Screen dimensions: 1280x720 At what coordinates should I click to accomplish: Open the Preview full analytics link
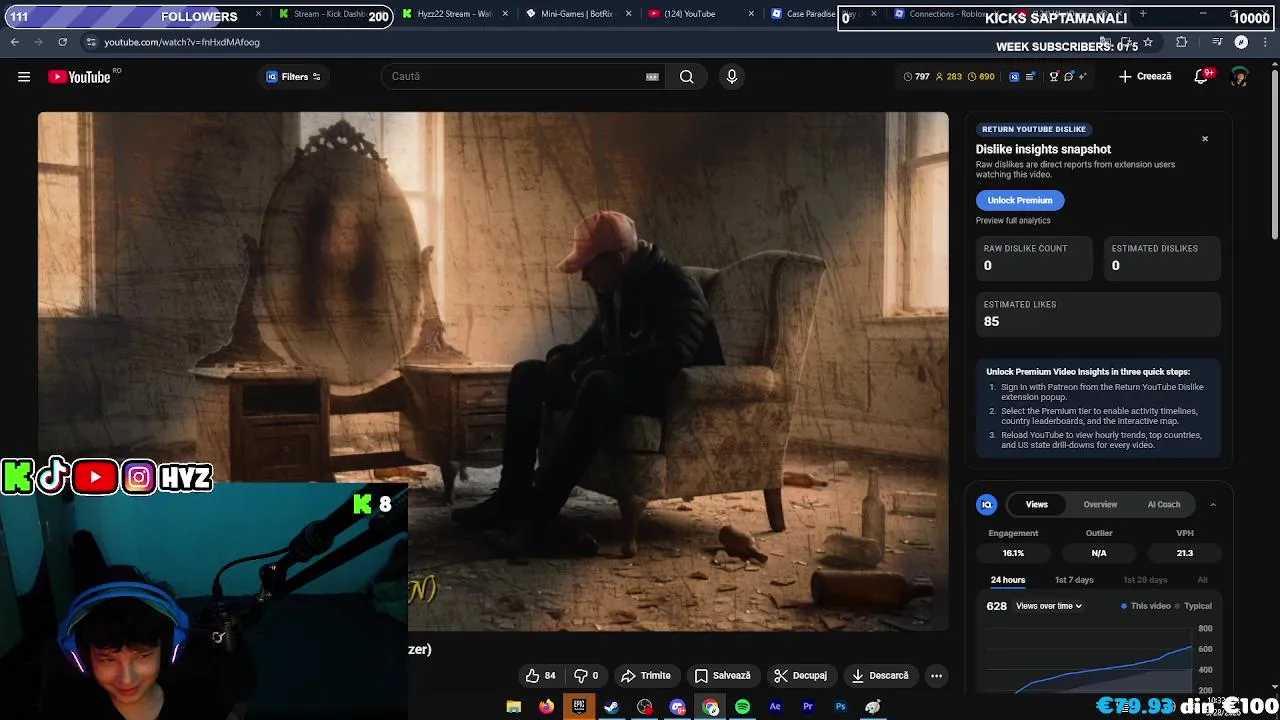click(x=1013, y=221)
